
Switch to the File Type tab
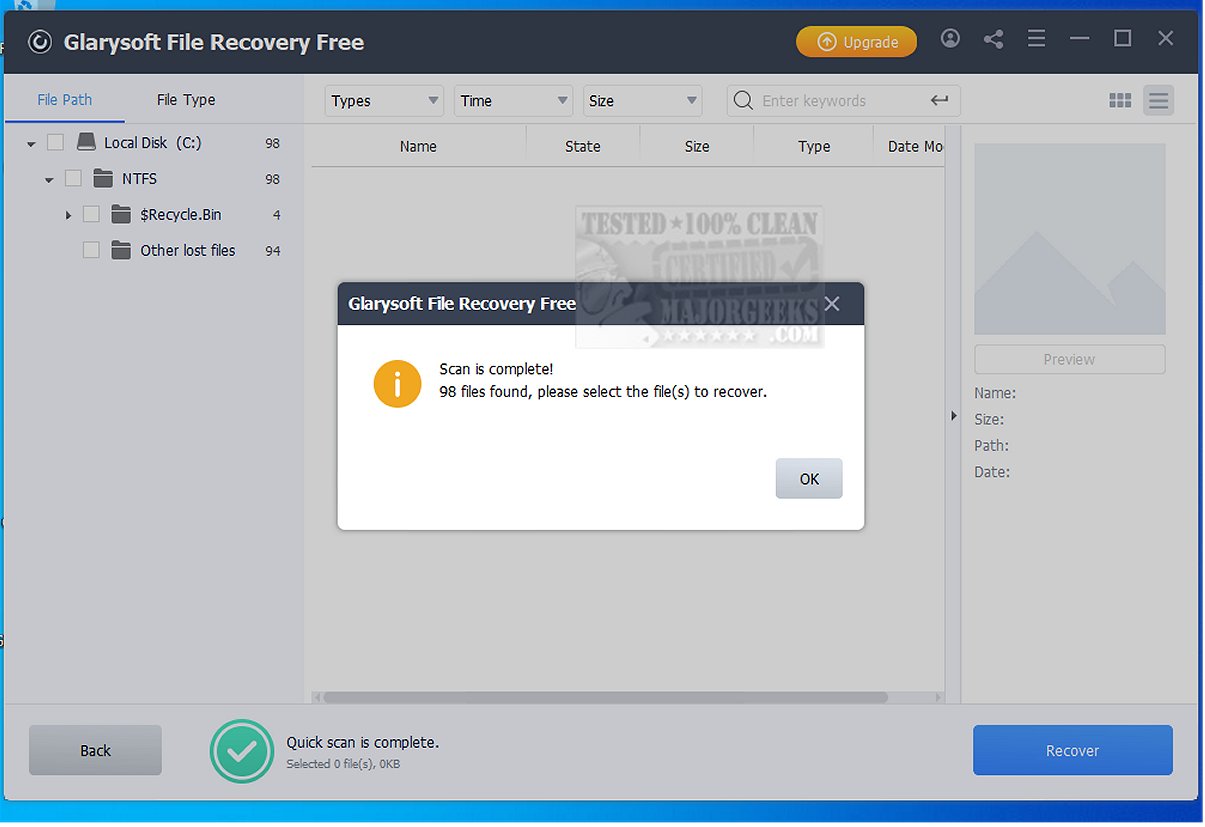point(185,99)
